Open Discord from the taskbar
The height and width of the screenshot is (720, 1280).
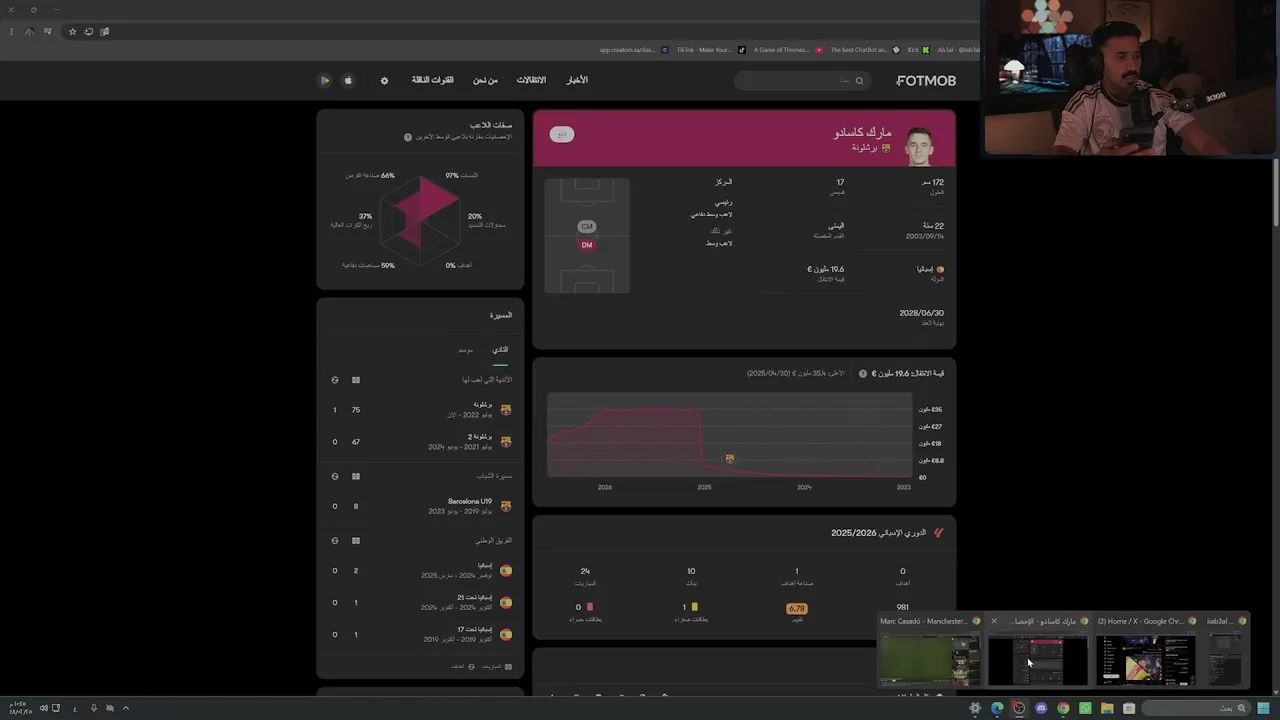click(1041, 708)
